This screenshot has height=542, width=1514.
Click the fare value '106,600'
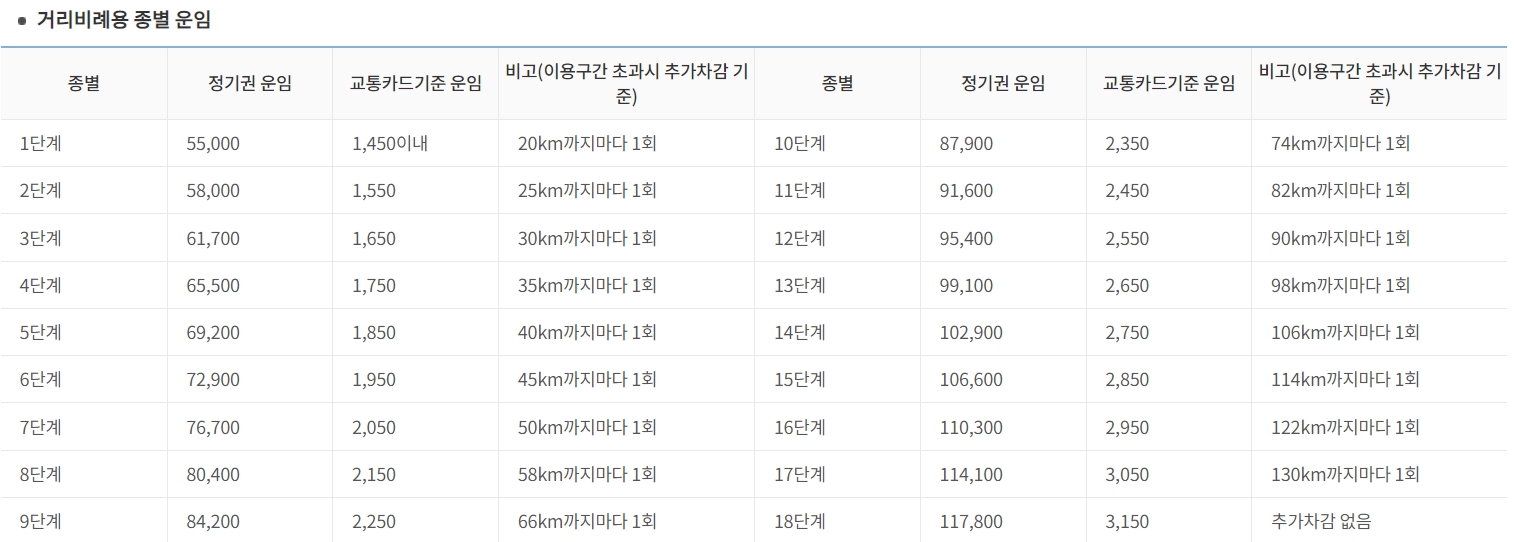point(971,380)
